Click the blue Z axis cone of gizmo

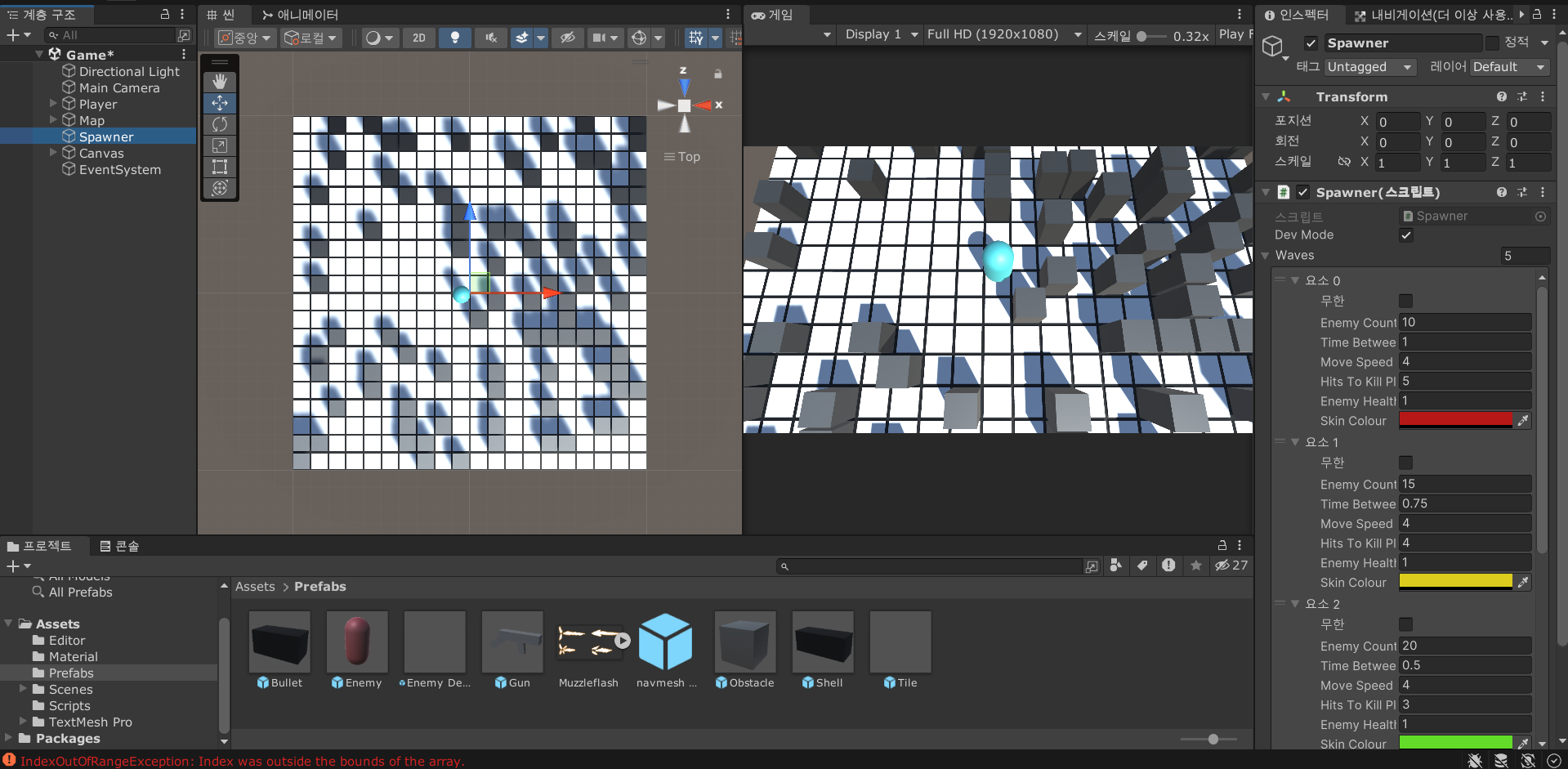685,87
